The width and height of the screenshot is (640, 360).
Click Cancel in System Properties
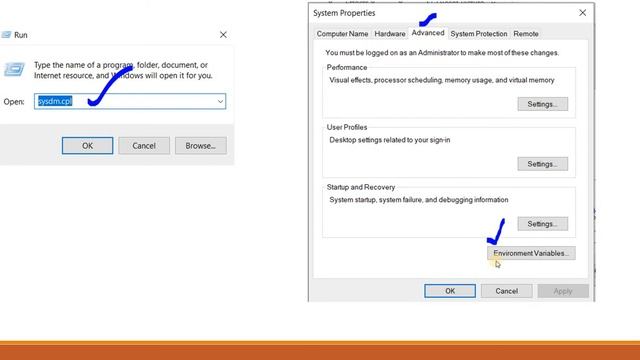507,291
